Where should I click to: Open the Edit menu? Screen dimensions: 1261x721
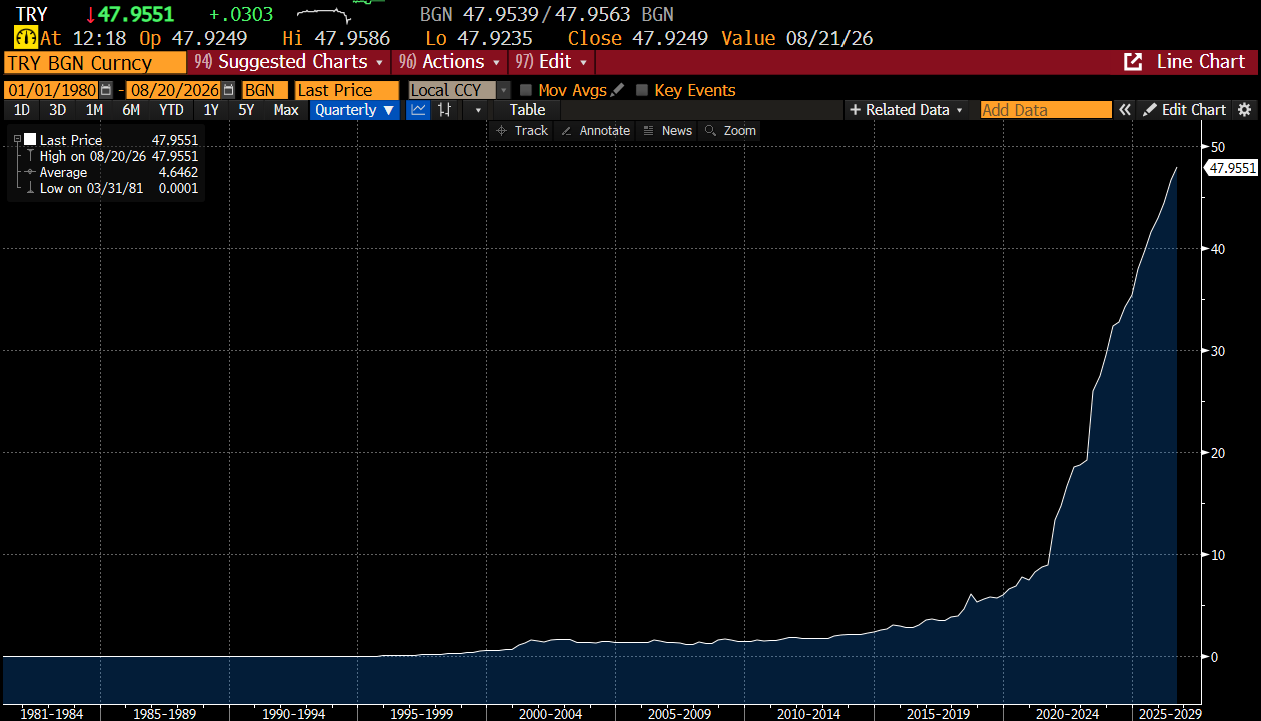(553, 62)
